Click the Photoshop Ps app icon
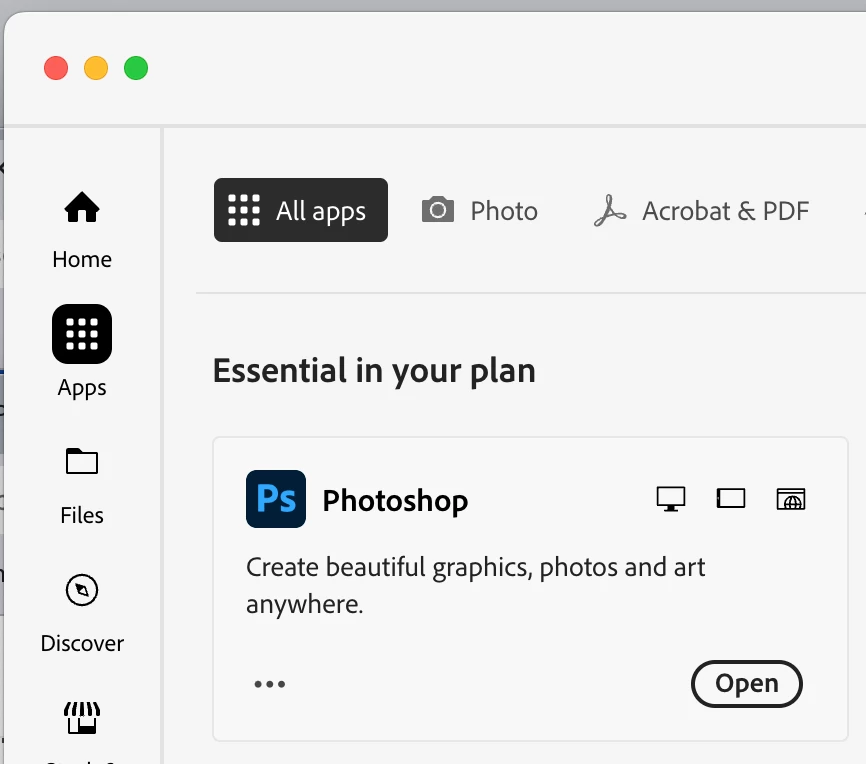The image size is (866, 764). pyautogui.click(x=276, y=499)
